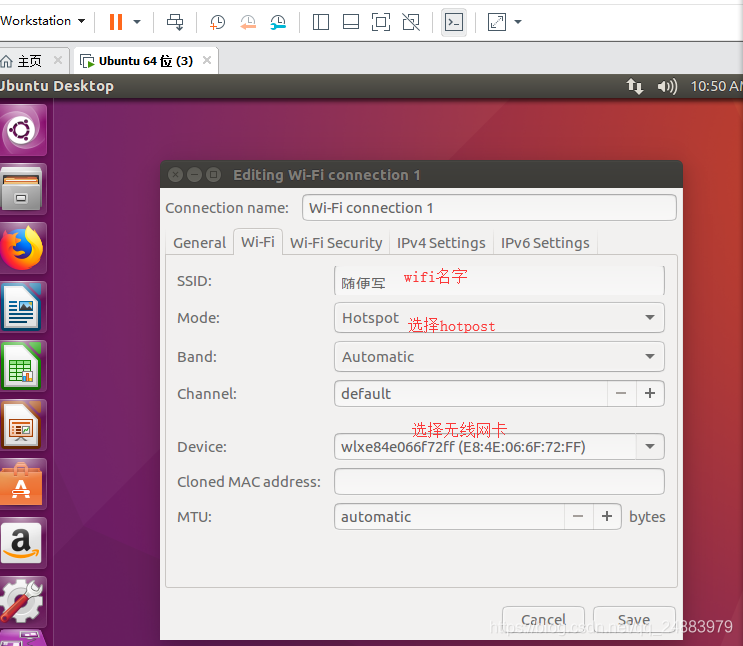Image resolution: width=743 pixels, height=646 pixels.
Task: Open the console view icon
Action: [454, 22]
